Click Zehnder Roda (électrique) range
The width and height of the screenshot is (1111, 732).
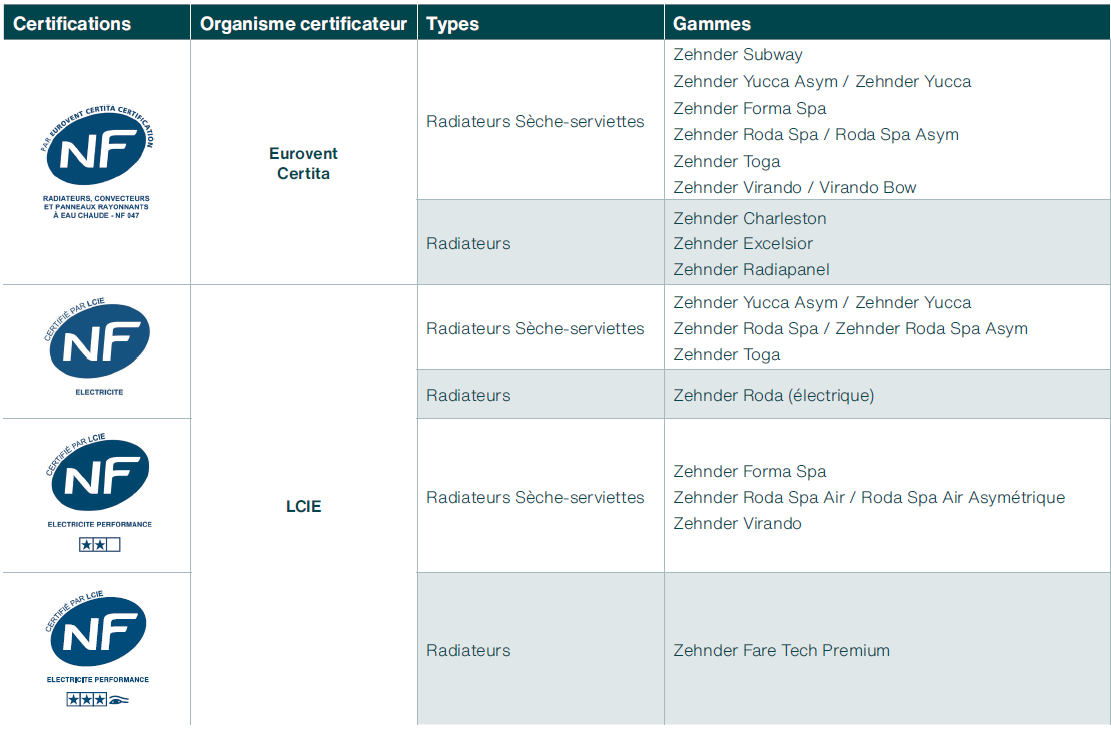point(773,395)
